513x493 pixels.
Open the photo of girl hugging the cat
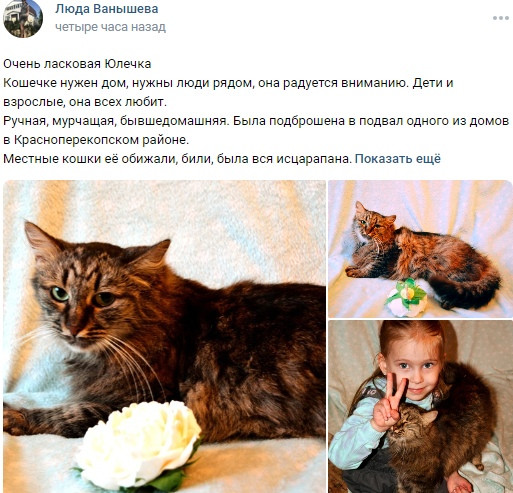pos(420,407)
